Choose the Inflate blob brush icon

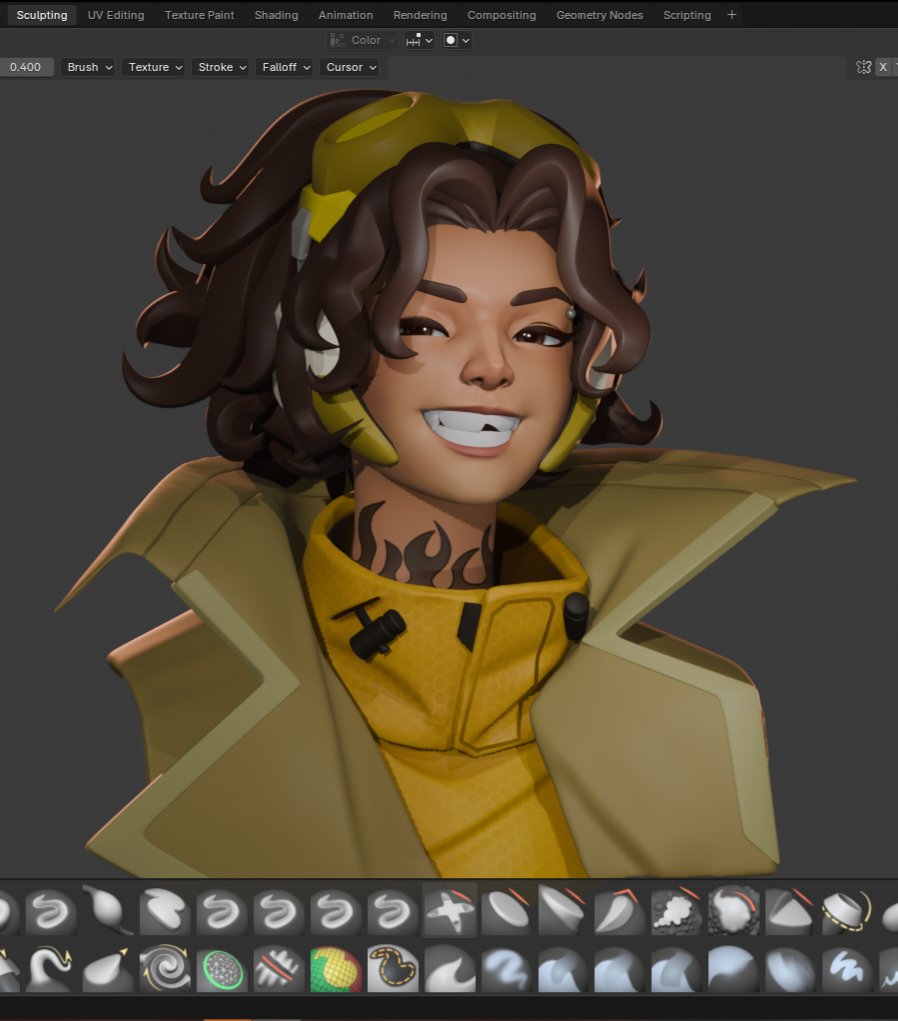tap(108, 910)
